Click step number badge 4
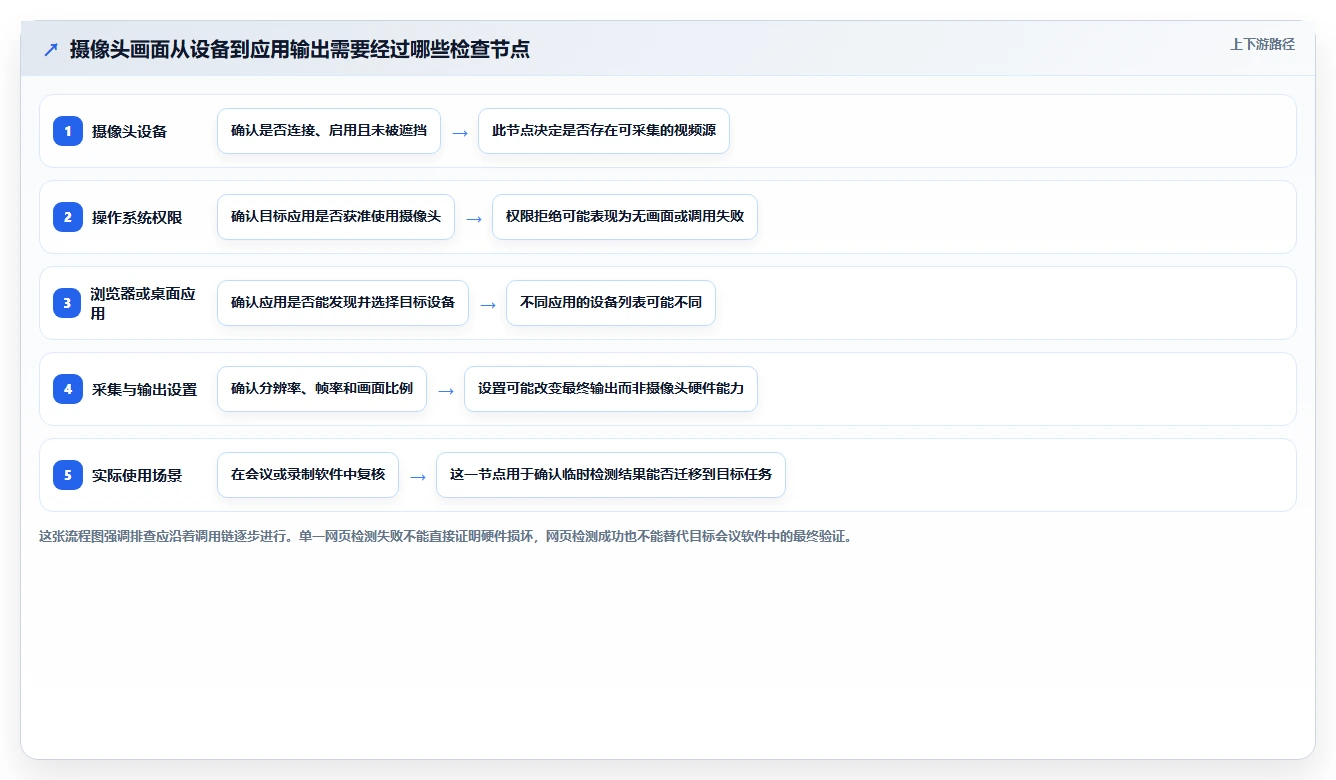 click(68, 389)
